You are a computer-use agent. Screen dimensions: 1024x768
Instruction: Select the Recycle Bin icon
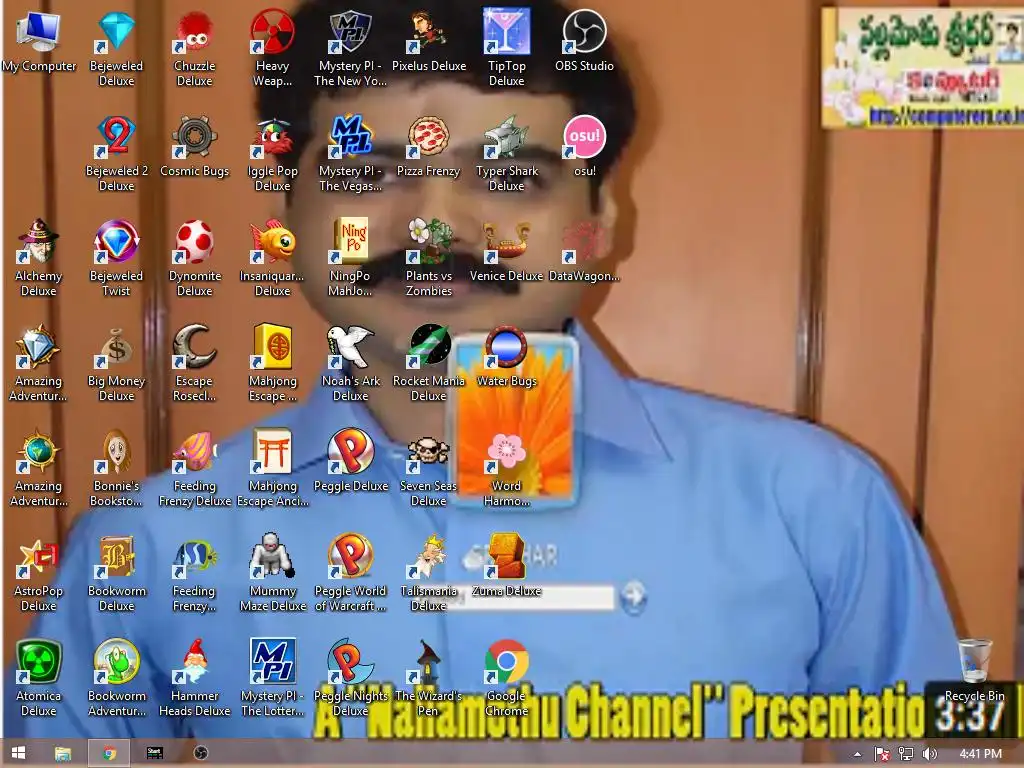click(x=974, y=662)
